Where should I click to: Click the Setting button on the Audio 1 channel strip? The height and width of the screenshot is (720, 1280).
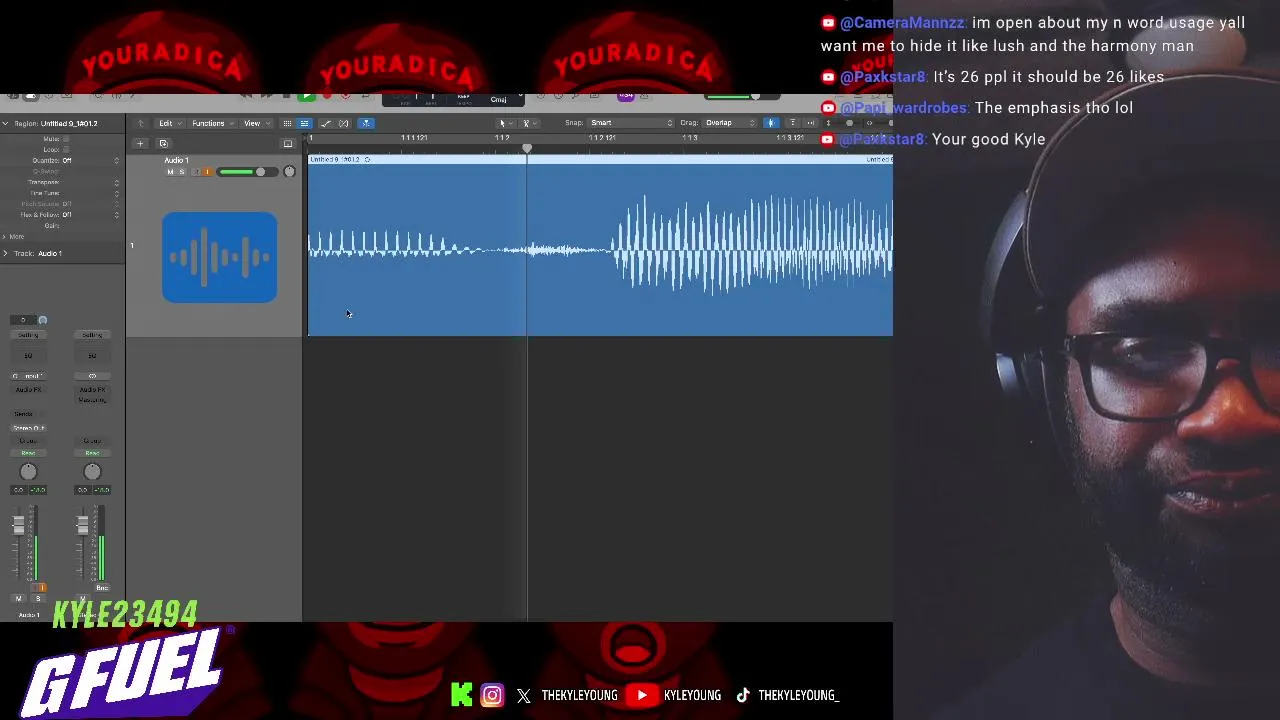(x=28, y=335)
